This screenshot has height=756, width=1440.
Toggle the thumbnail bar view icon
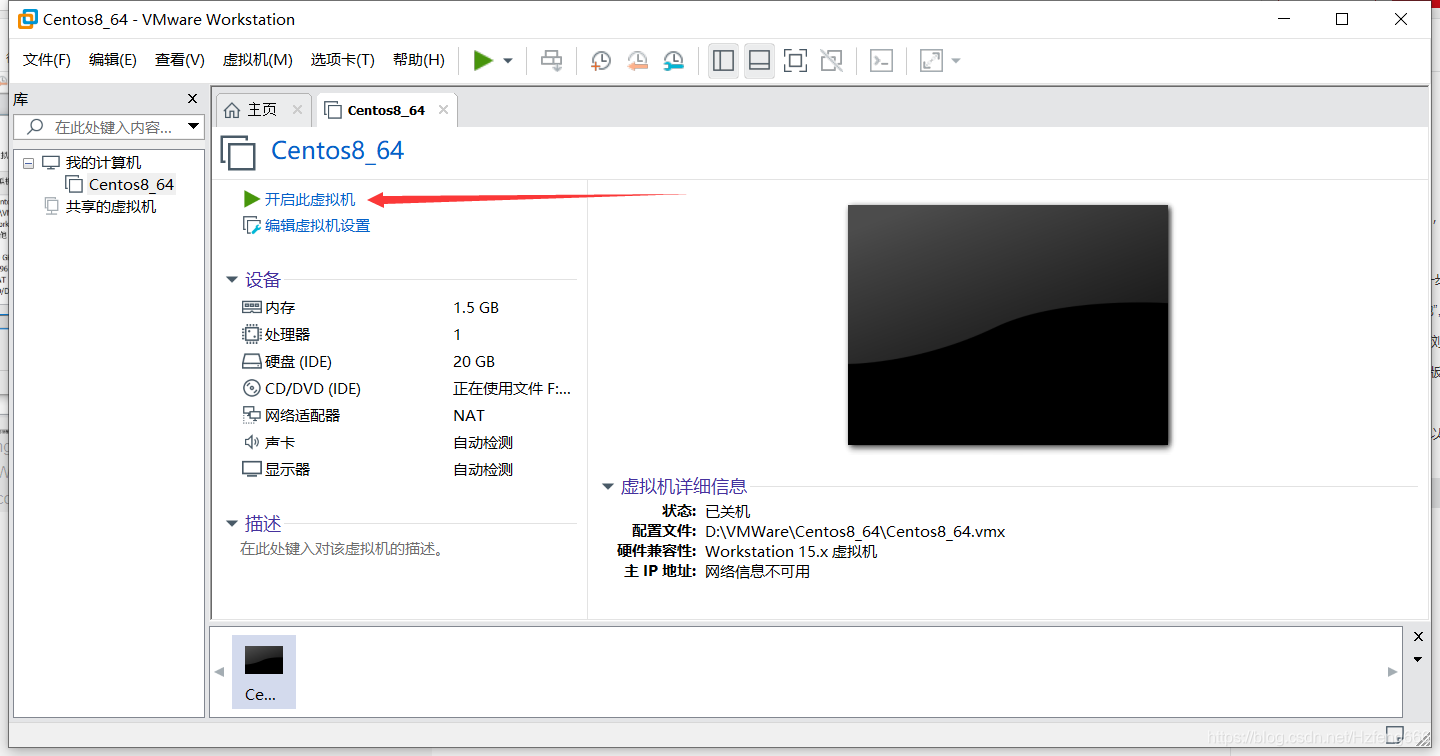click(x=759, y=61)
